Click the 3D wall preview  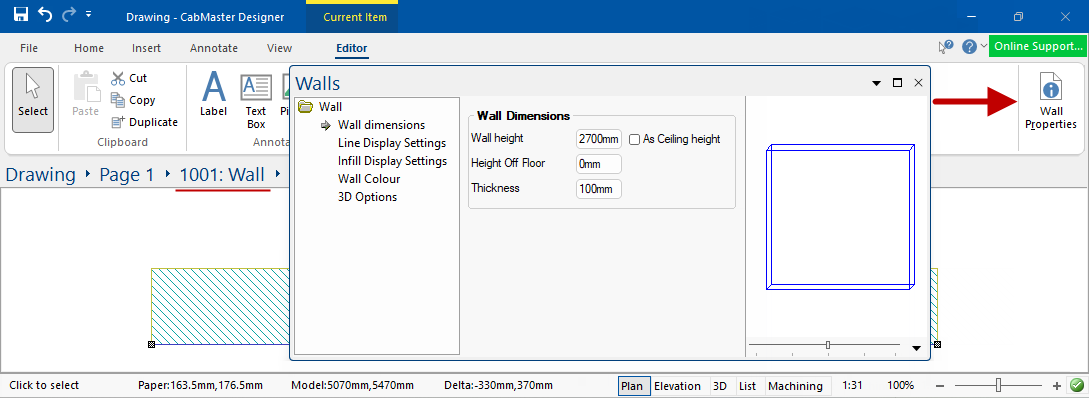pos(840,217)
